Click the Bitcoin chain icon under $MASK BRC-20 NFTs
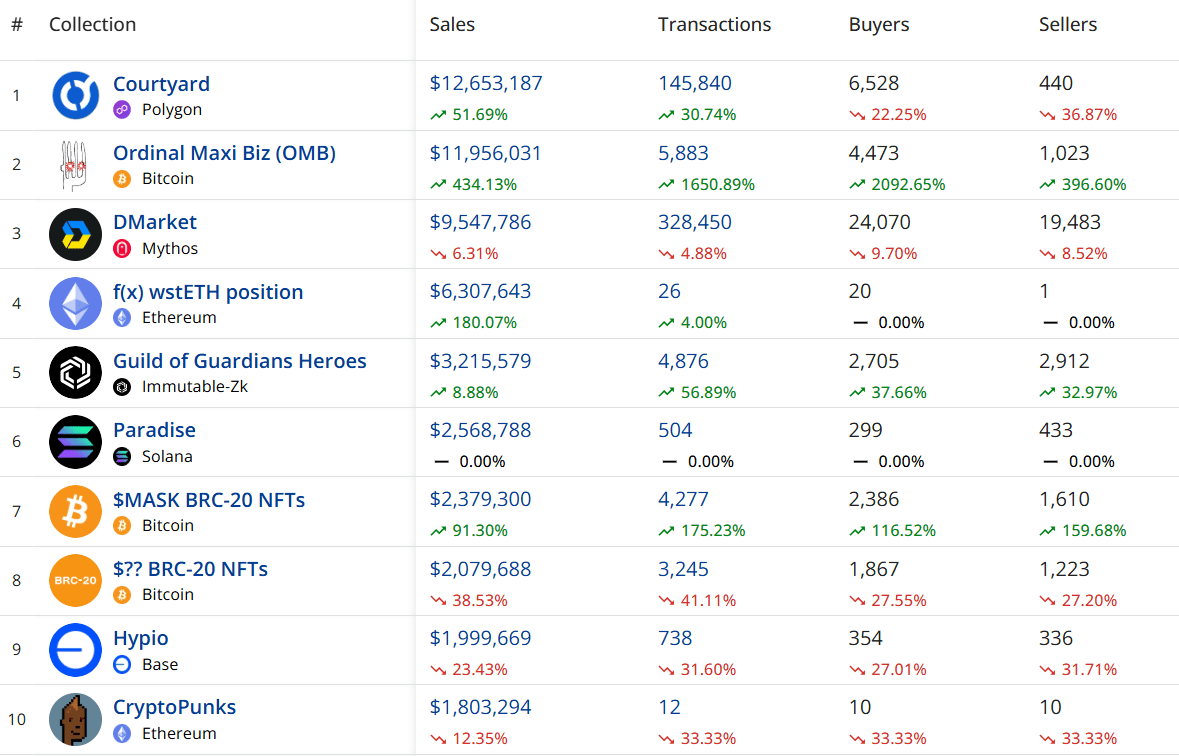This screenshot has height=756, width=1179. click(122, 526)
